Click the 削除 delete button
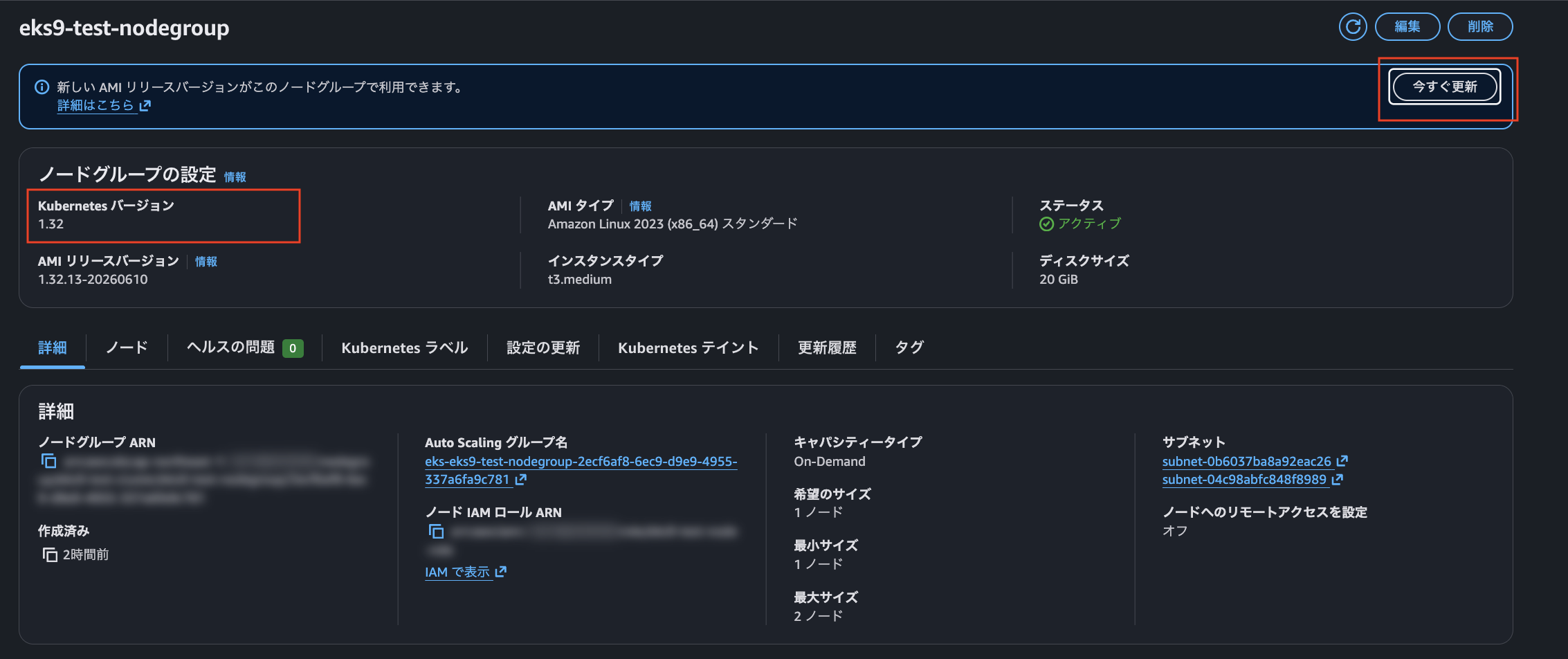Viewport: 1568px width, 659px height. 1480,27
